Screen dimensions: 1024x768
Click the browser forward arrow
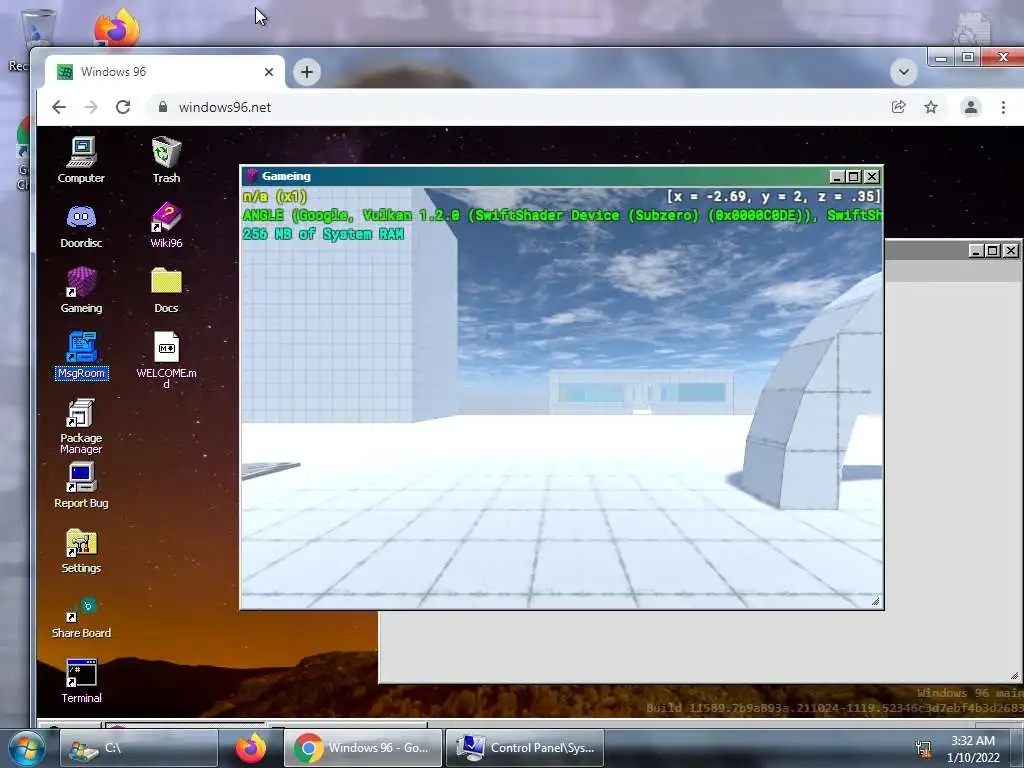91,107
